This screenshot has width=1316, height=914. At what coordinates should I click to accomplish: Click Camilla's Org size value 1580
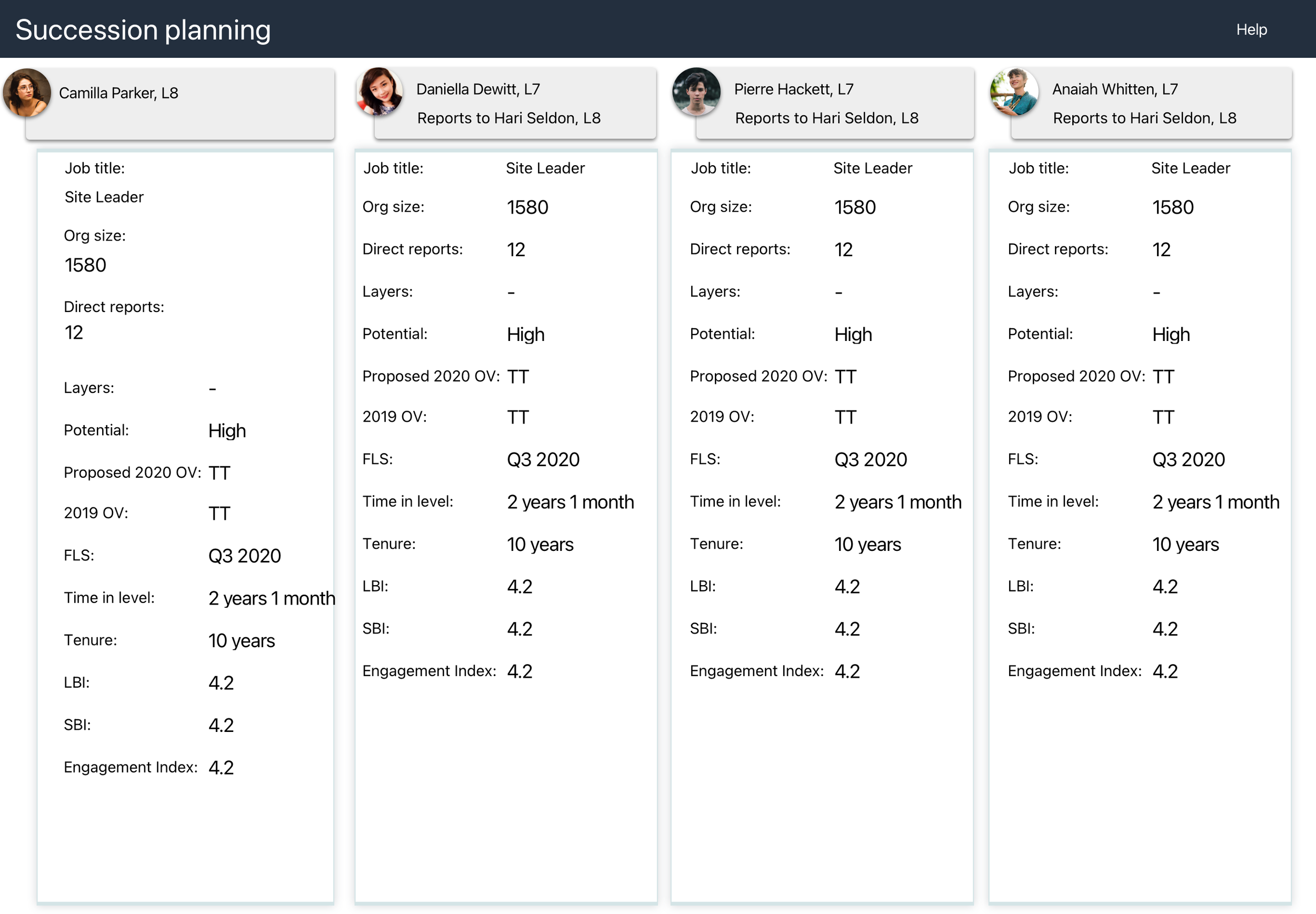tap(85, 265)
